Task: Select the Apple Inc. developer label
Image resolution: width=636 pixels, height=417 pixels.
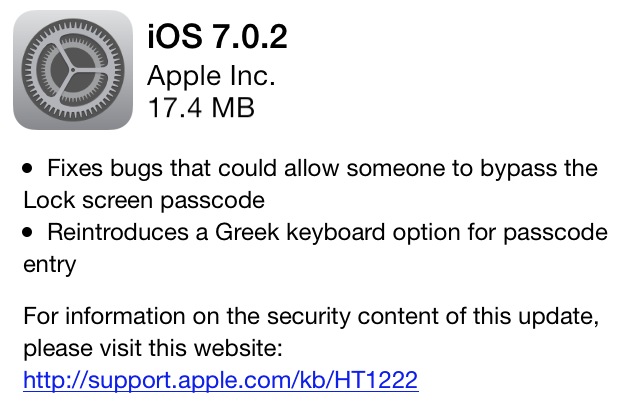Action: (211, 74)
